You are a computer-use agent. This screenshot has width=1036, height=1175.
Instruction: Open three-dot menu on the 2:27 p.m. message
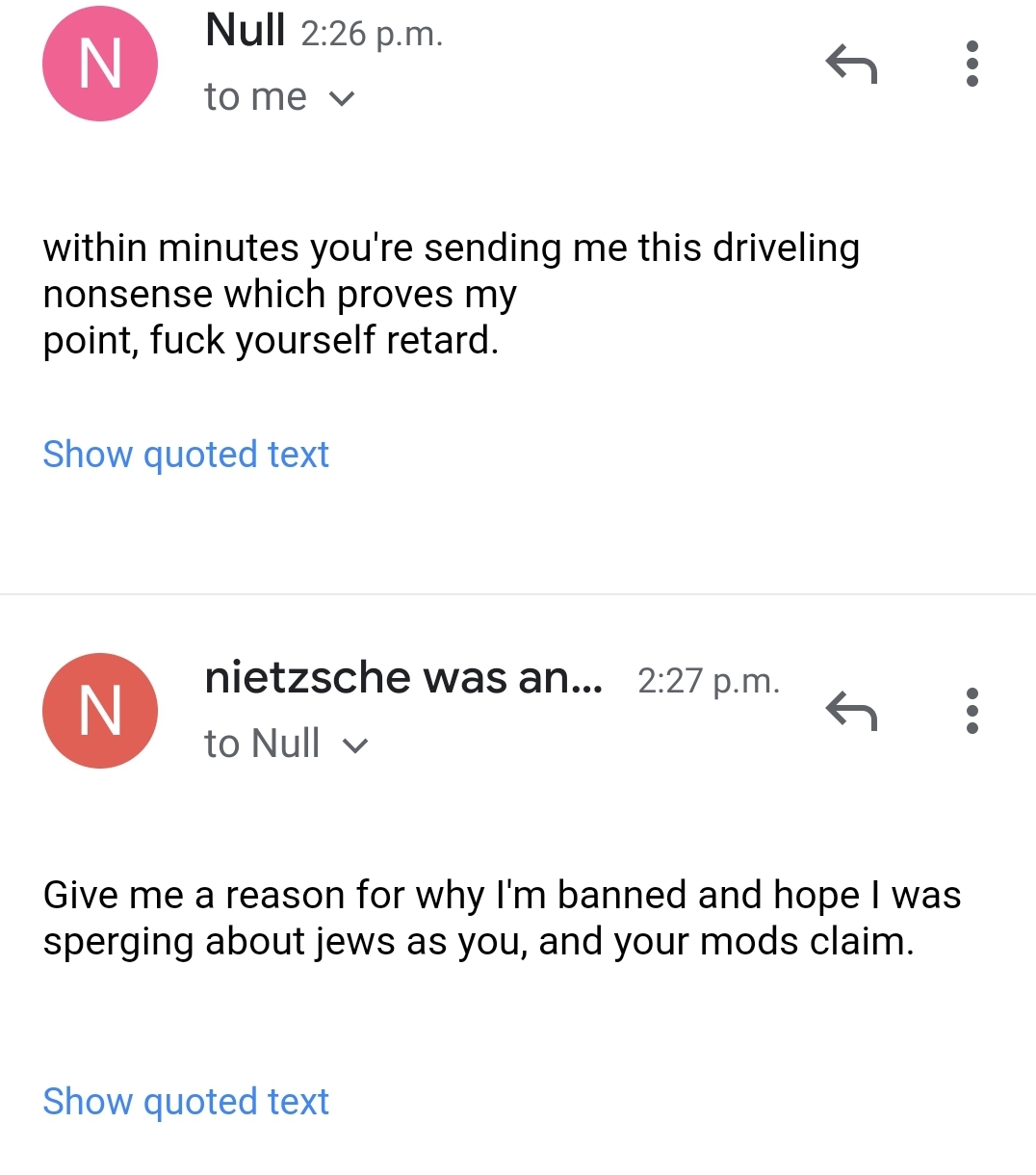(971, 711)
